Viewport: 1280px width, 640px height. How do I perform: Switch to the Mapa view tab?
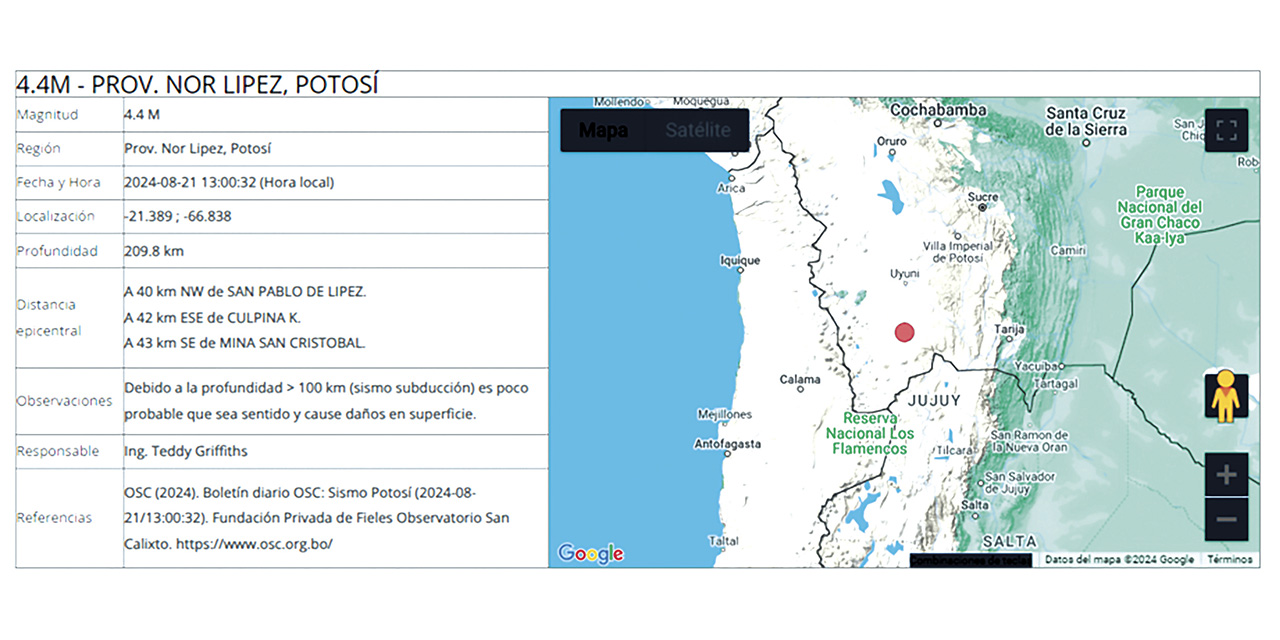[604, 131]
